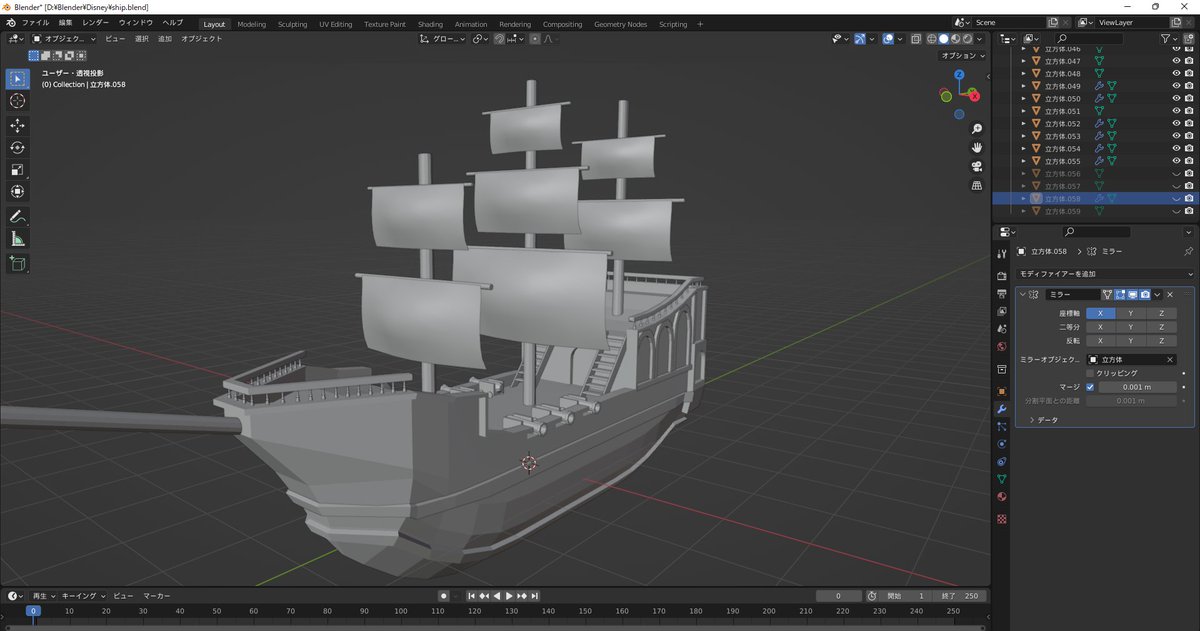Select the Add Cube tool
Screen dimensions: 1200x631
(x=18, y=263)
